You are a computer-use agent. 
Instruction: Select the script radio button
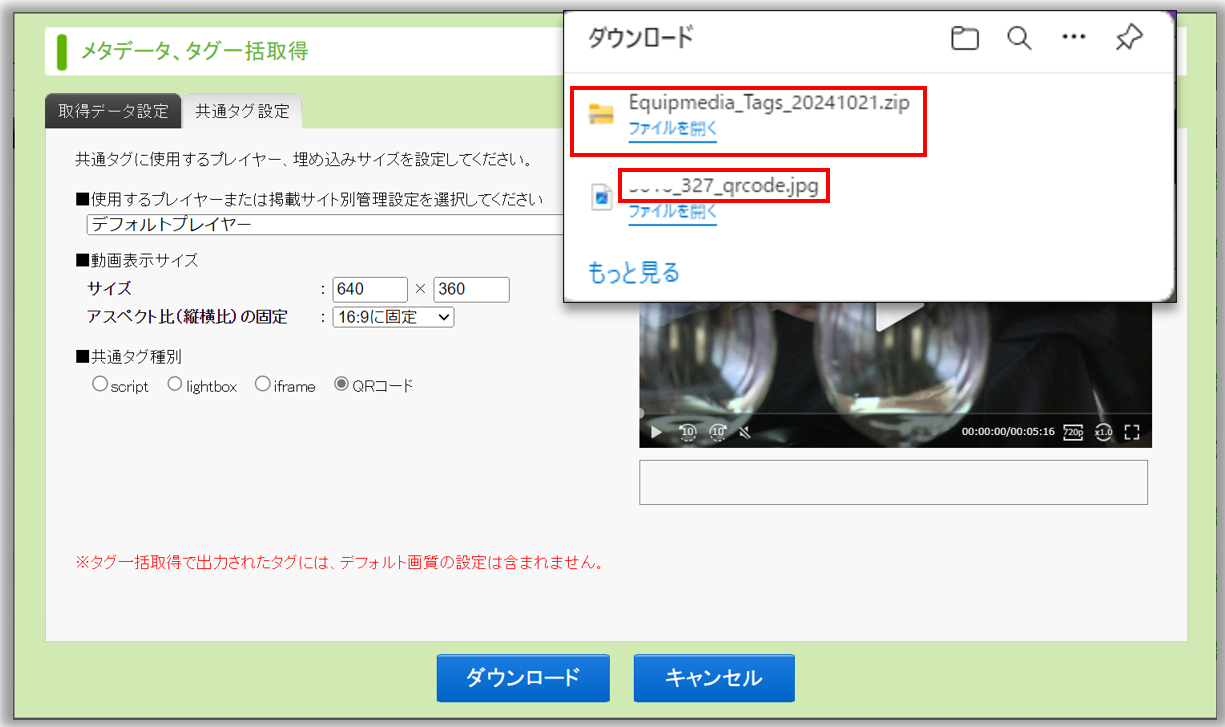[100, 384]
